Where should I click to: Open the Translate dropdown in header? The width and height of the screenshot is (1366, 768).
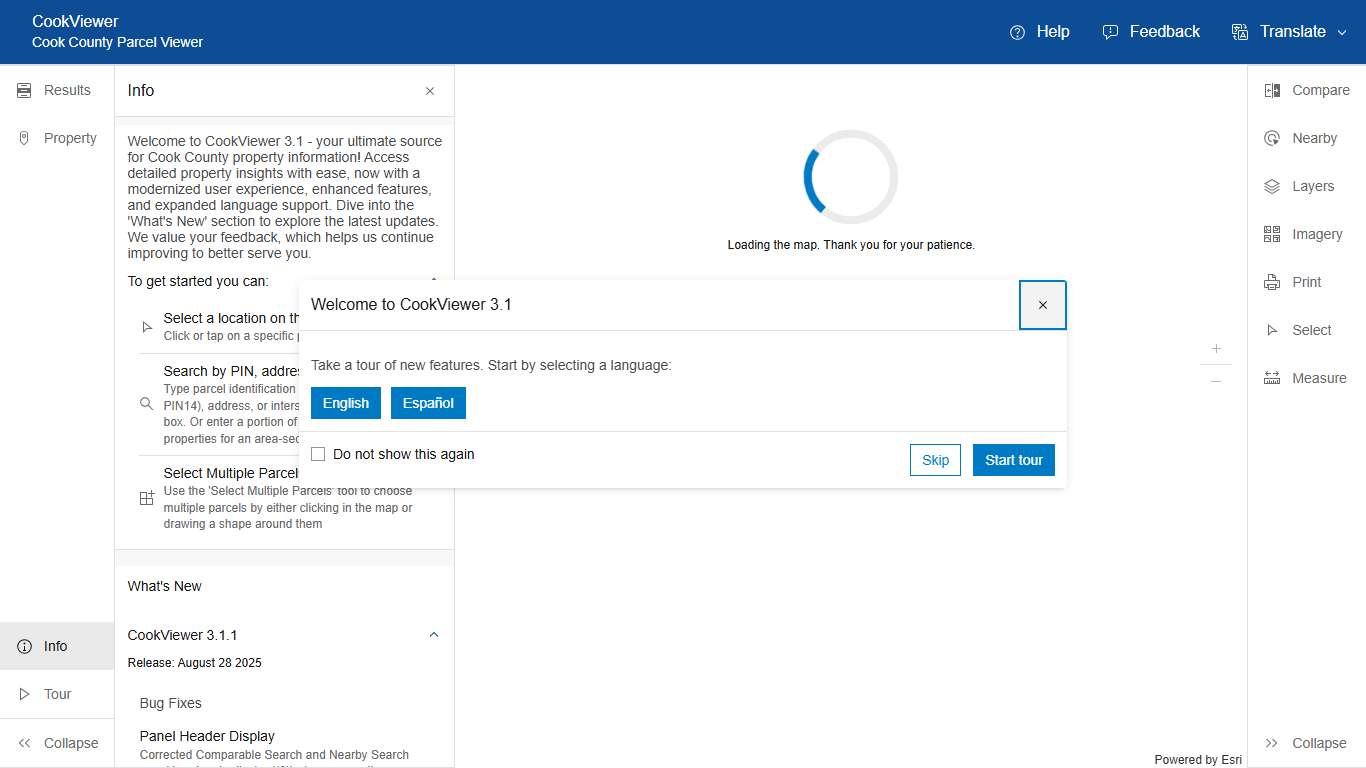(1291, 32)
